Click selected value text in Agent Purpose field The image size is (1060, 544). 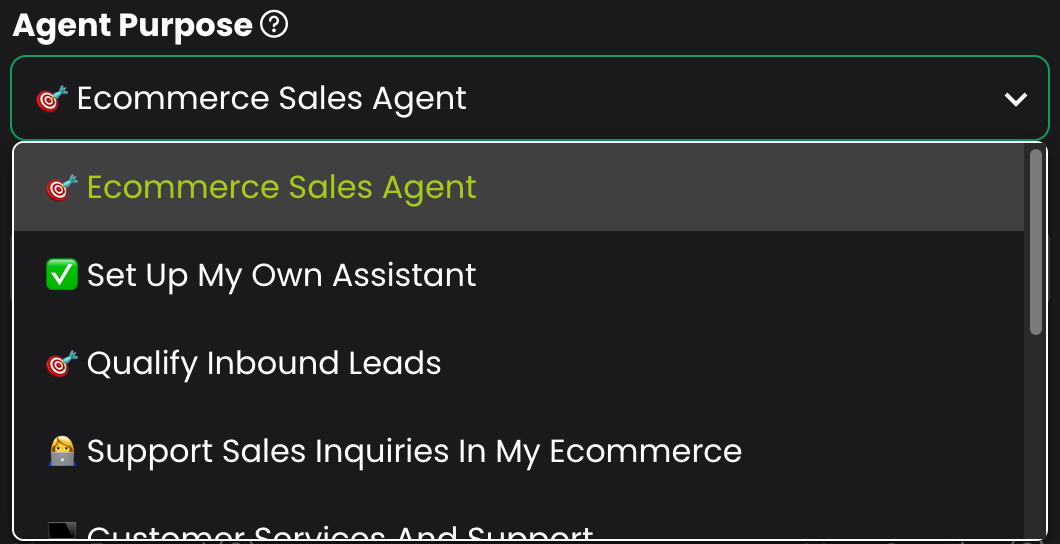271,99
